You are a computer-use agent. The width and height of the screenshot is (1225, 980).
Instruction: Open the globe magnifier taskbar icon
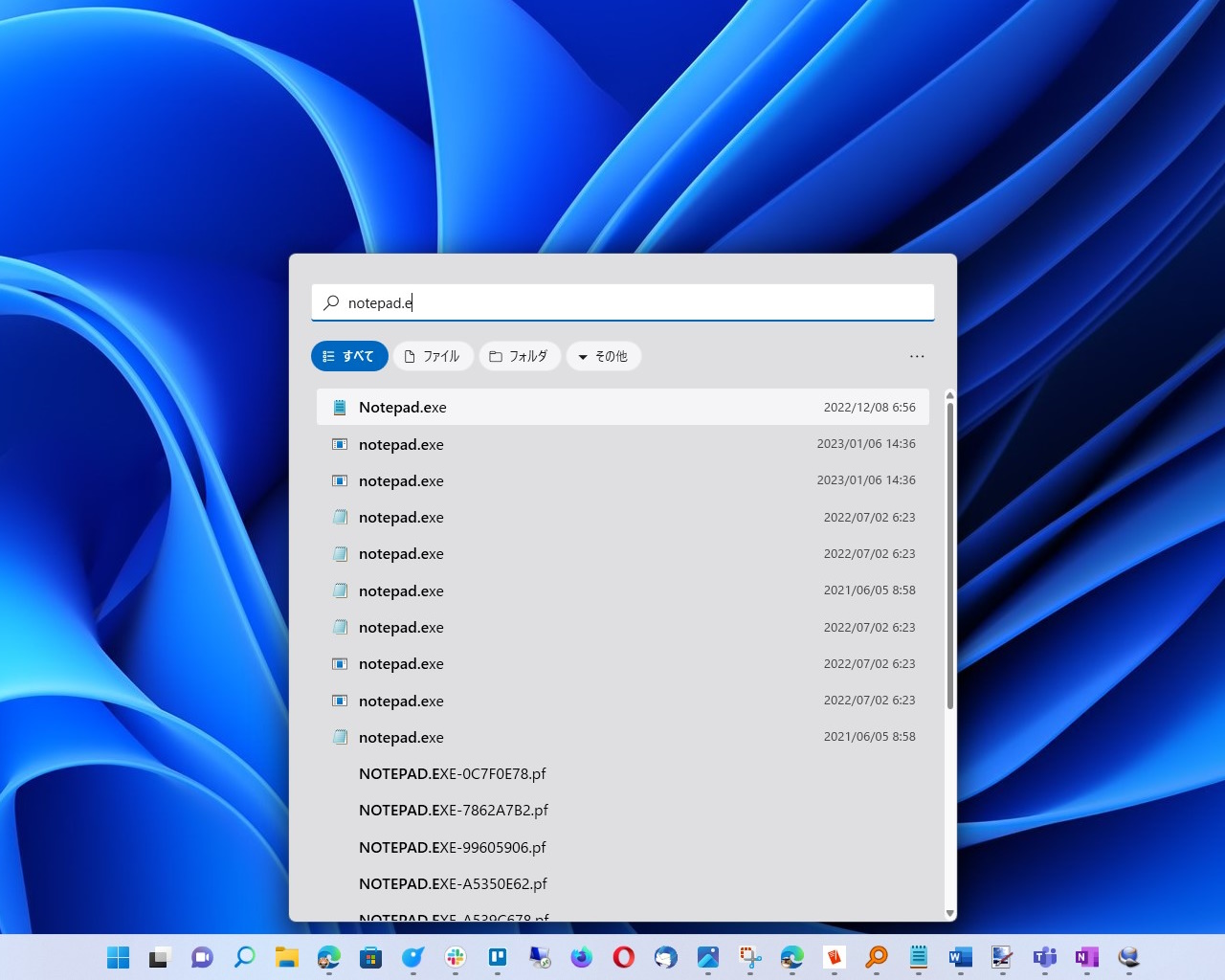pyautogui.click(x=1129, y=957)
